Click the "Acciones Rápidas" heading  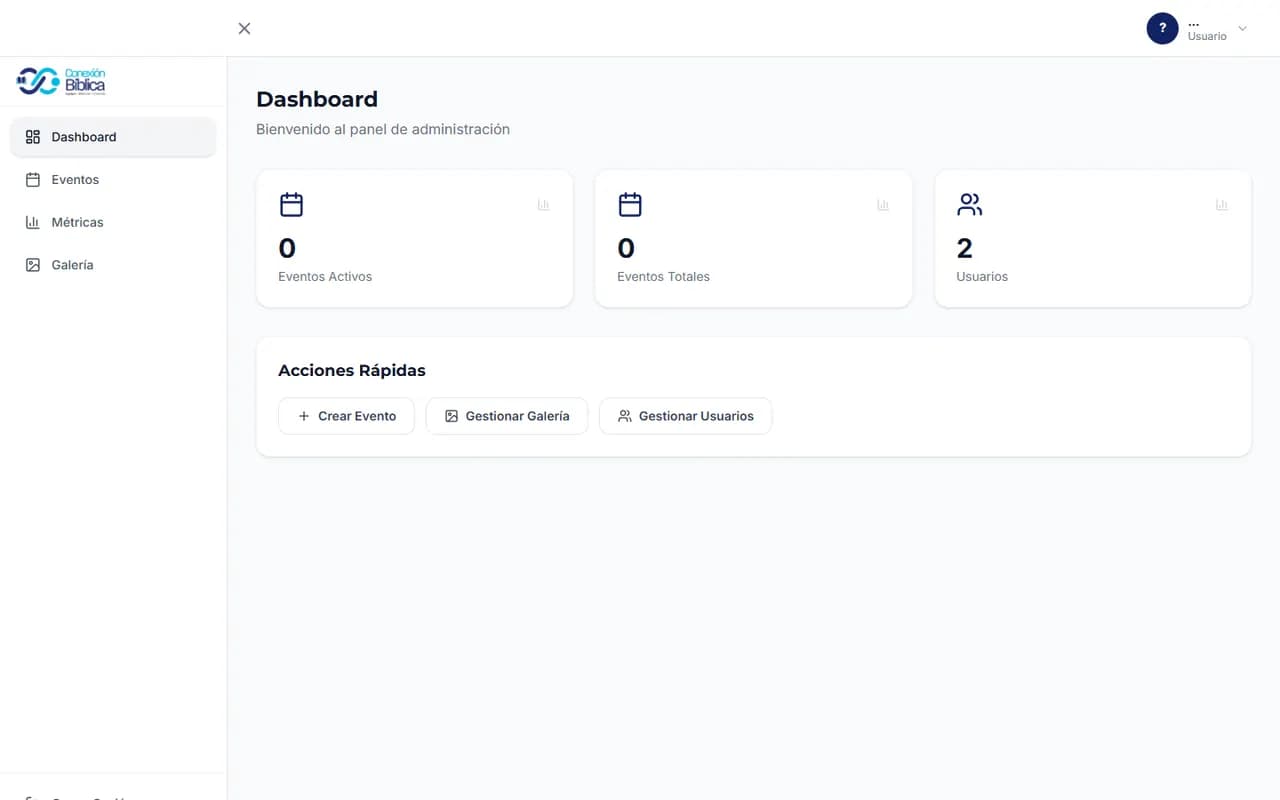352,370
